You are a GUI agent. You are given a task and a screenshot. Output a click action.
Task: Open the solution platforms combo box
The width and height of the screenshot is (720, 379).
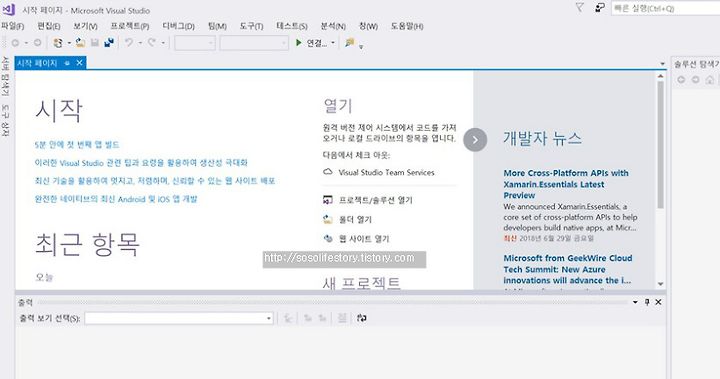(254, 43)
